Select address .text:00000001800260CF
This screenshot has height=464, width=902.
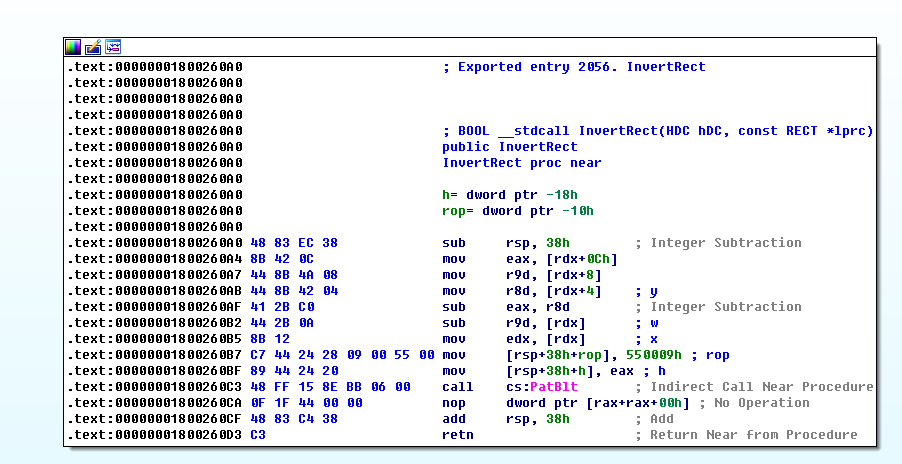coord(155,419)
